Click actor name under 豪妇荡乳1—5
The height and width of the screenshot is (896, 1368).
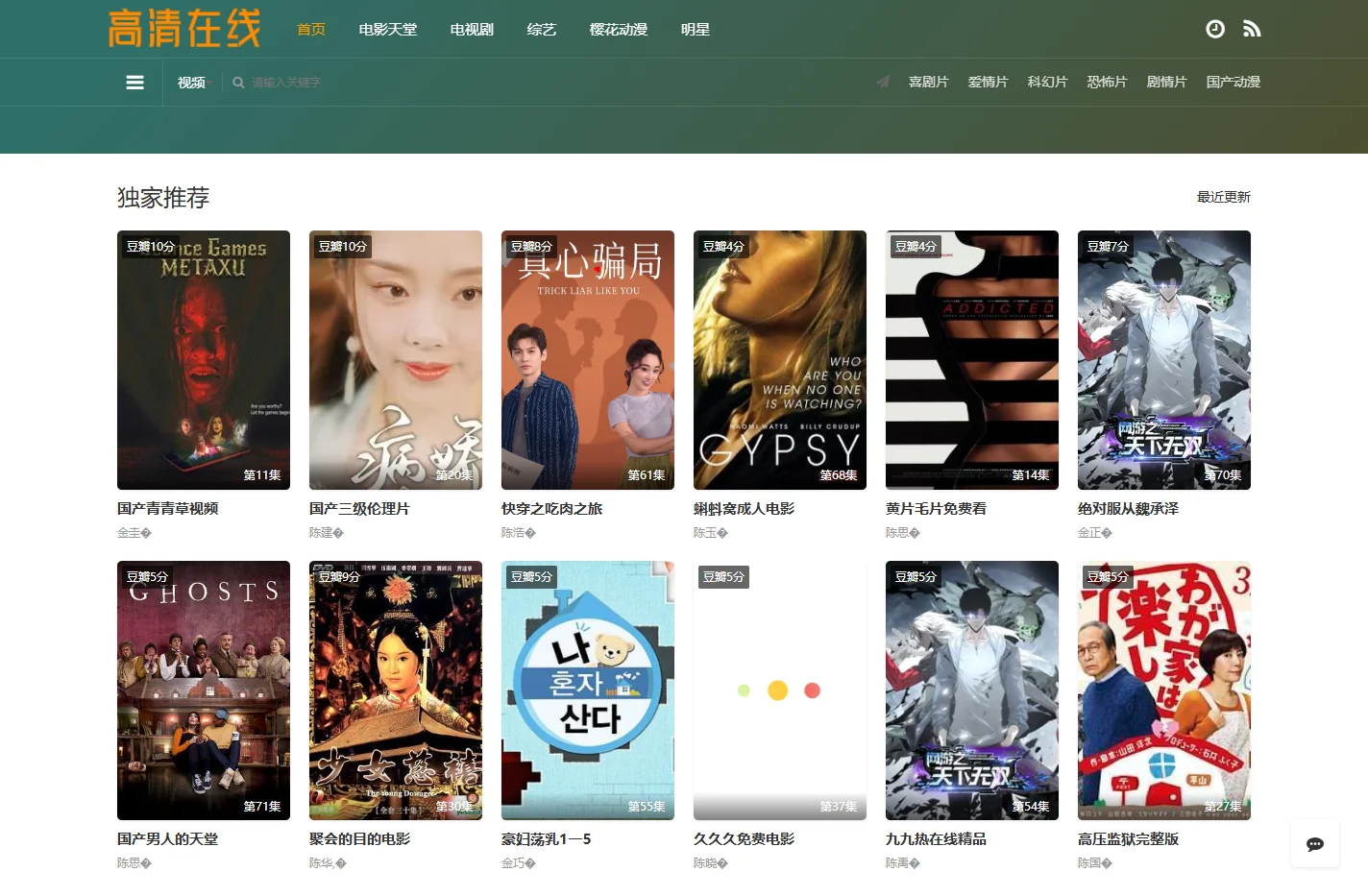[519, 863]
